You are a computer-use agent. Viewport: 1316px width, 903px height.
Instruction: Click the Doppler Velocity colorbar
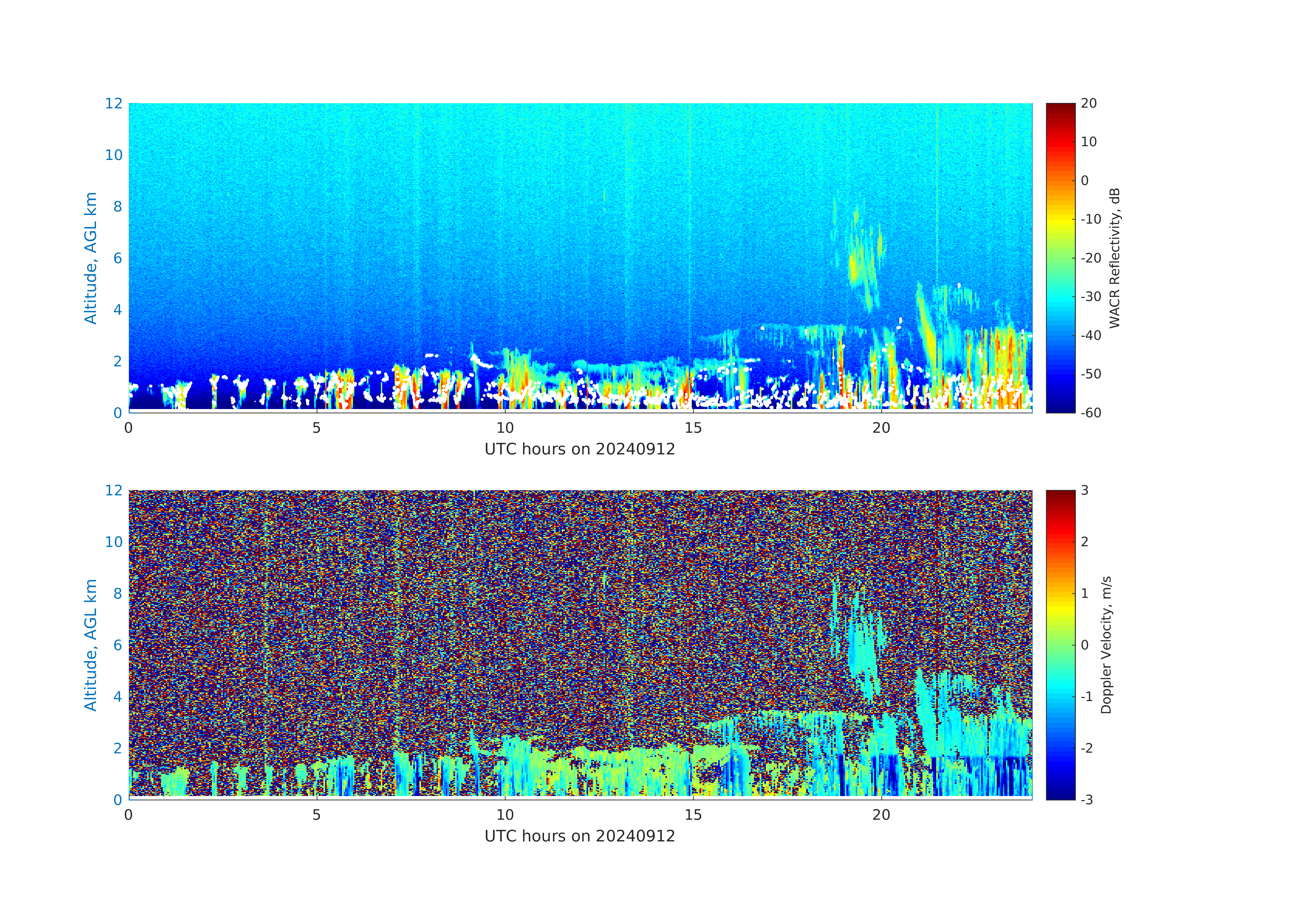coord(1060,644)
